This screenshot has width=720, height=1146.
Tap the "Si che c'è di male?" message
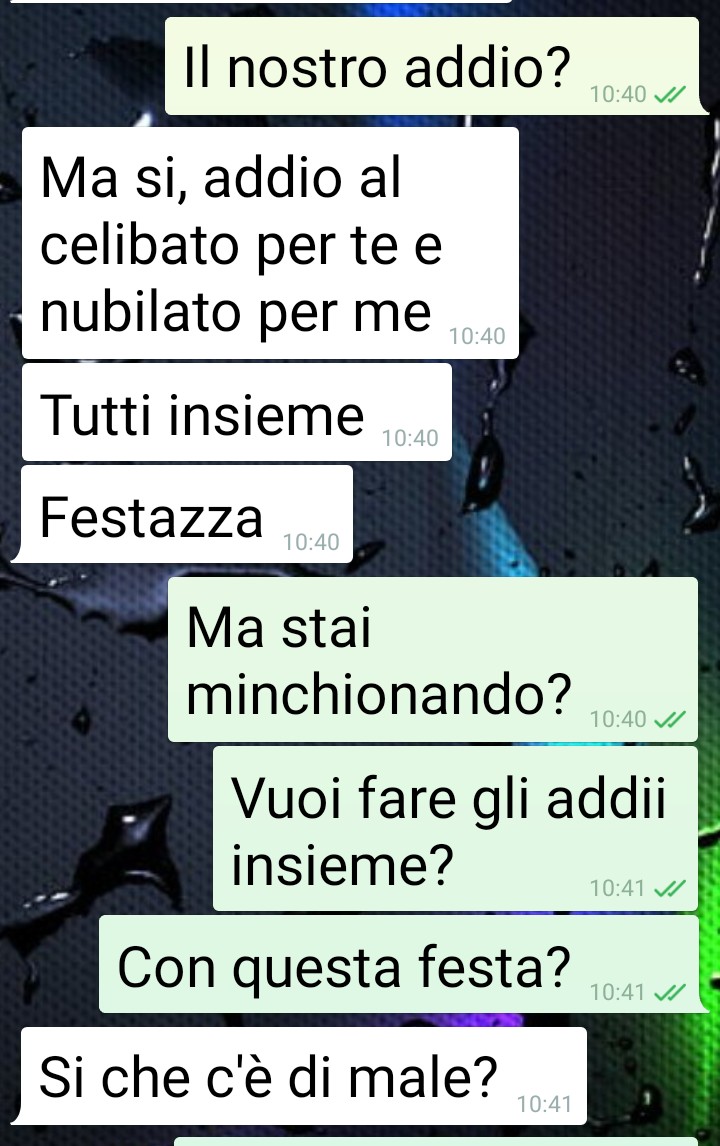click(303, 1076)
